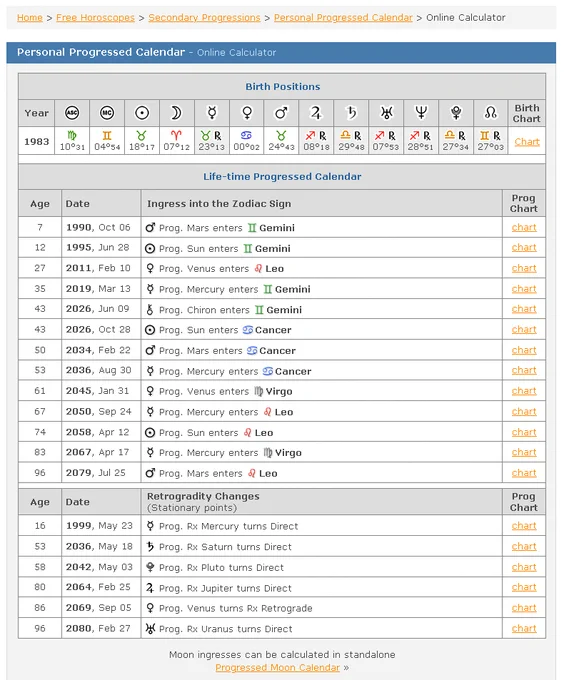
Task: Click Sun icon in 1995 Jun 28 row
Action: [150, 248]
